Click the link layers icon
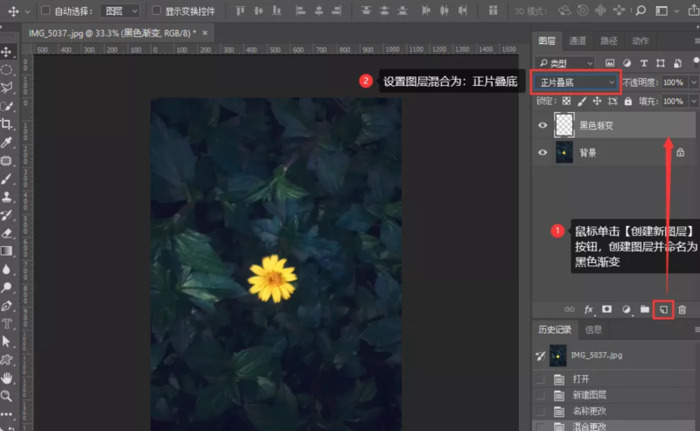This screenshot has width=700, height=431. pyautogui.click(x=569, y=309)
